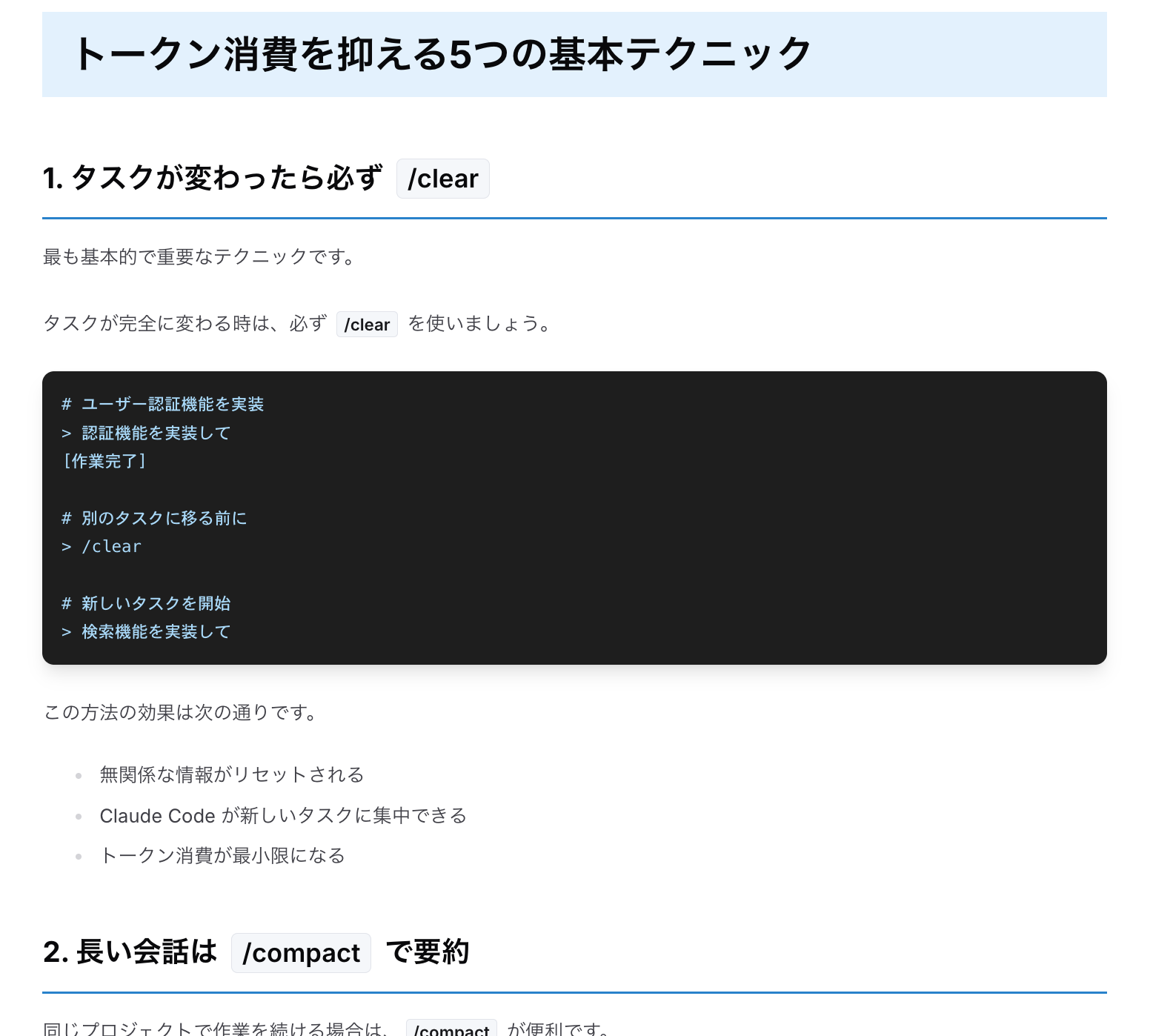Screen dimensions: 1153x1036
Task: Click the /compact code tag in heading 2
Action: coord(301,953)
